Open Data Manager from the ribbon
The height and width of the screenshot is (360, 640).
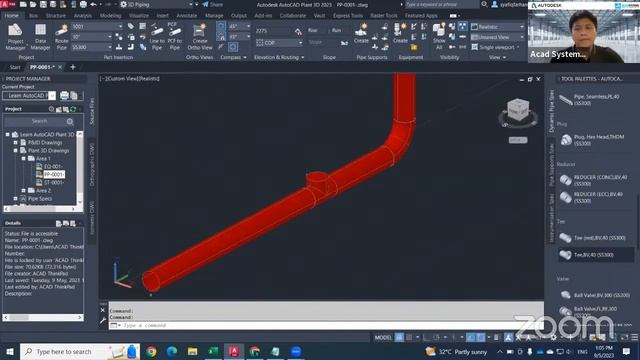pos(40,37)
